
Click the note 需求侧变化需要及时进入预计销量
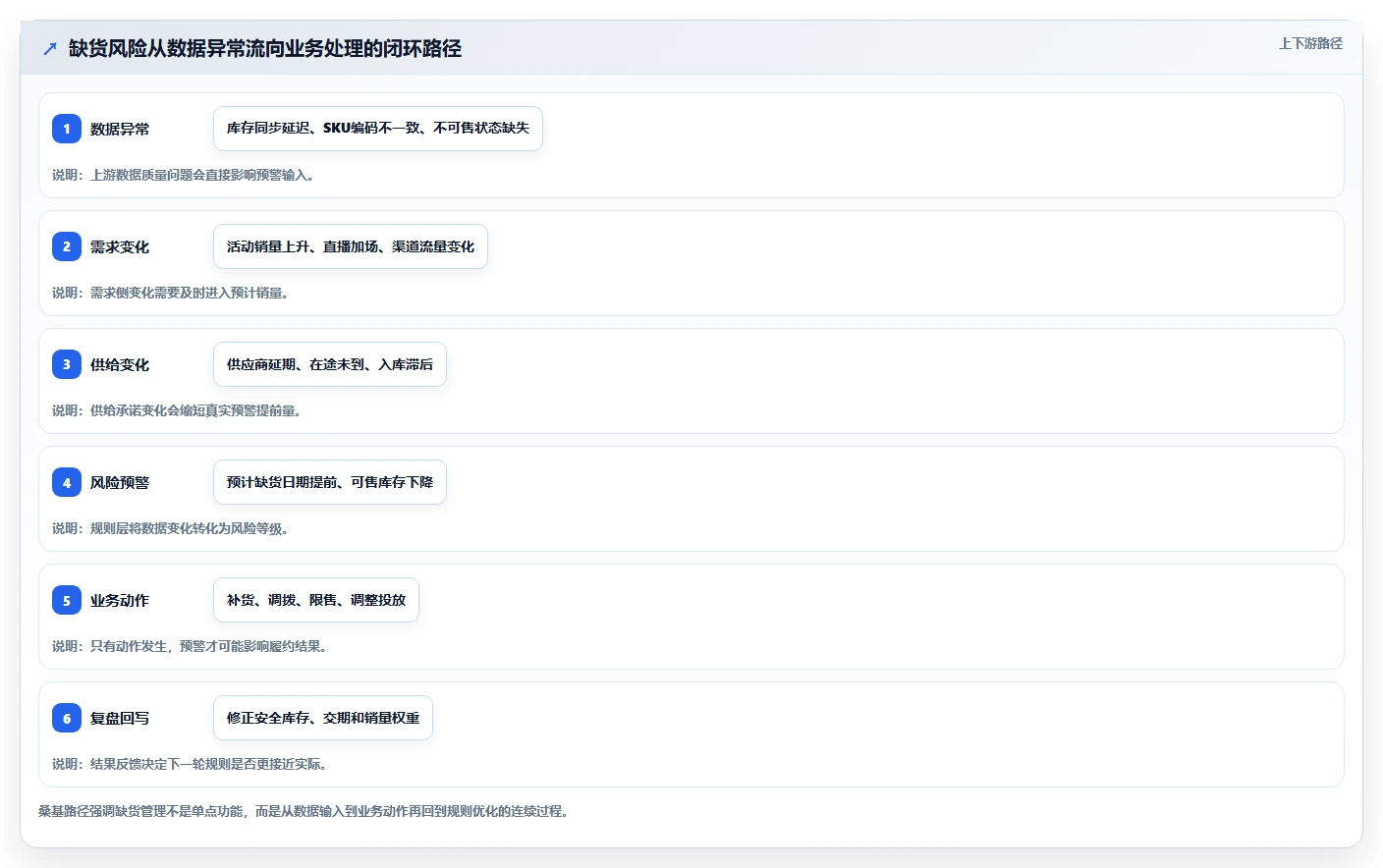[x=170, y=293]
